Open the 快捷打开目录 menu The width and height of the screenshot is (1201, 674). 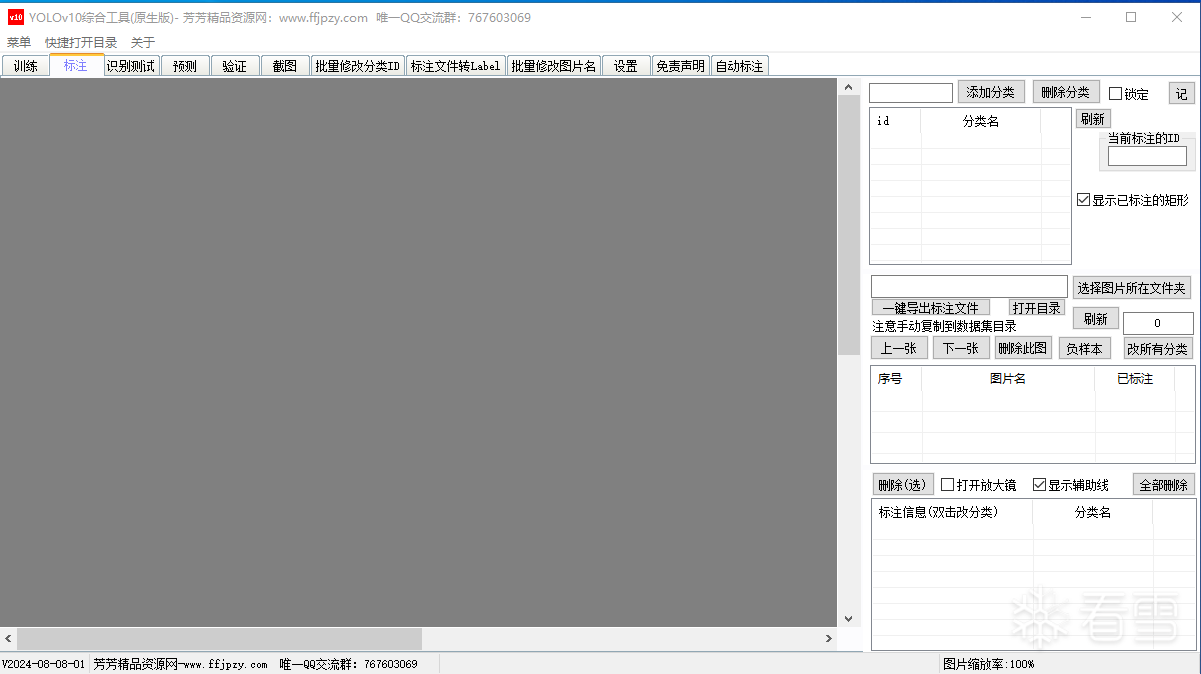[x=81, y=43]
